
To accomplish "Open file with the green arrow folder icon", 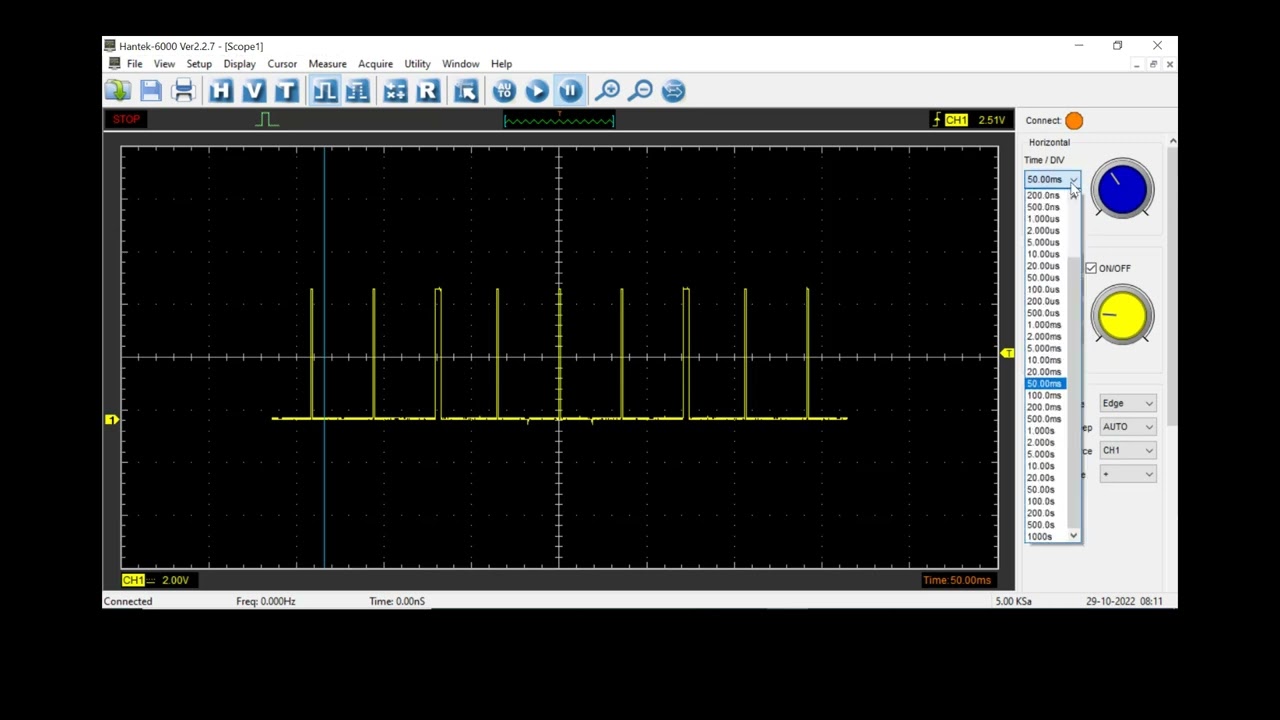I will [118, 91].
